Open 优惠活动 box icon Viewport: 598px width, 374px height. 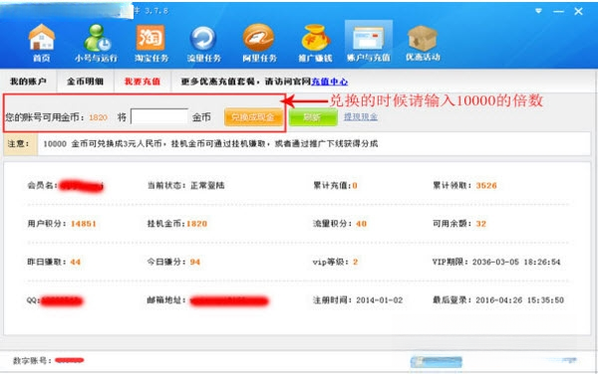(x=423, y=43)
